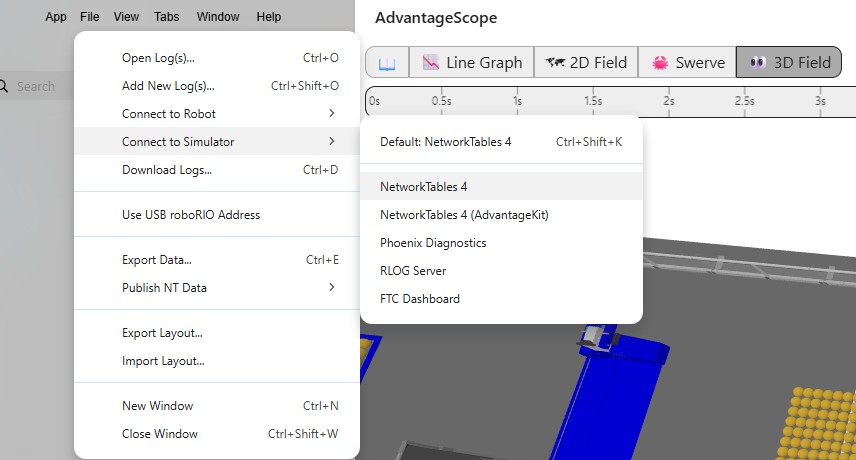Image resolution: width=856 pixels, height=460 pixels.
Task: Select RLOG Server source
Action: point(501,271)
